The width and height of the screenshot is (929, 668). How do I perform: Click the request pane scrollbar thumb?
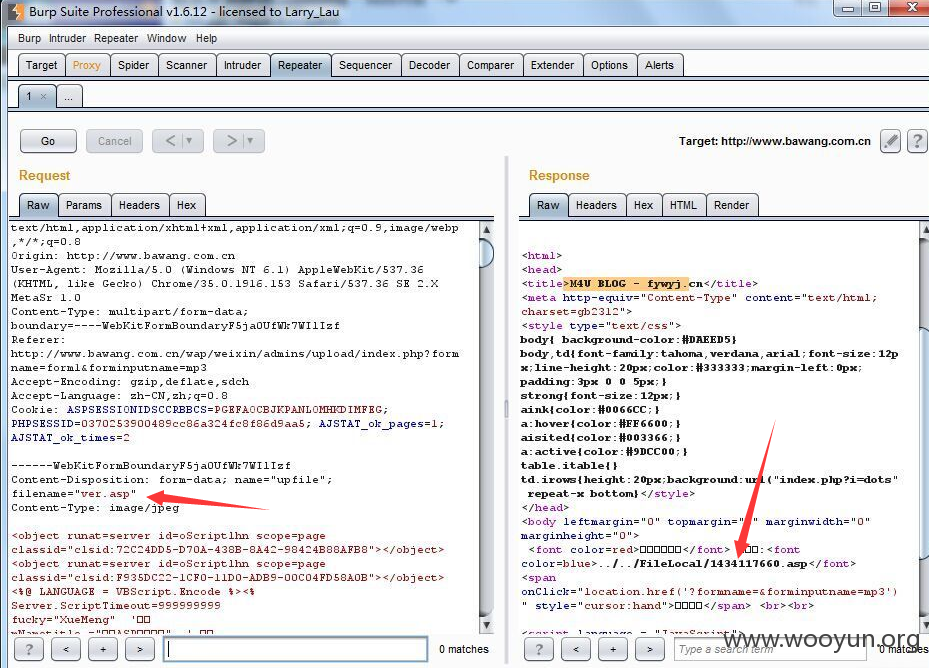coord(486,253)
